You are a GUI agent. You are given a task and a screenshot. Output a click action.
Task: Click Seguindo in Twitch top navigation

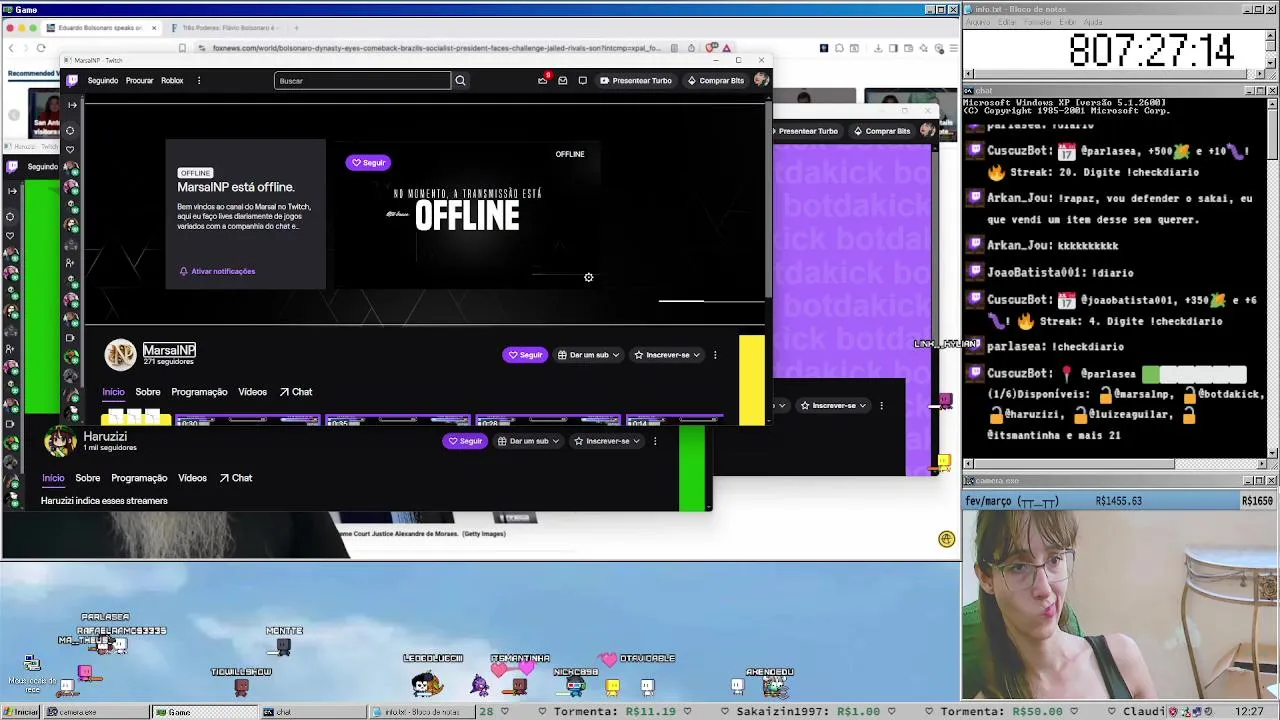[x=103, y=80]
